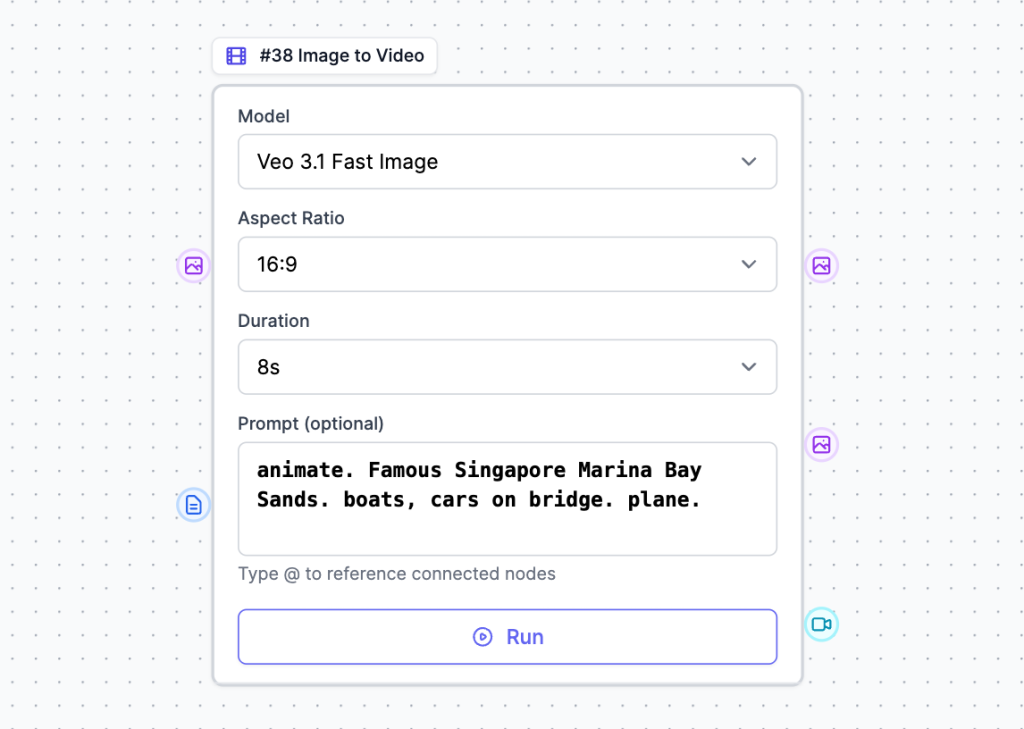This screenshot has height=729, width=1024.
Task: Expand the Aspect Ratio dropdown arrow
Action: click(x=749, y=264)
